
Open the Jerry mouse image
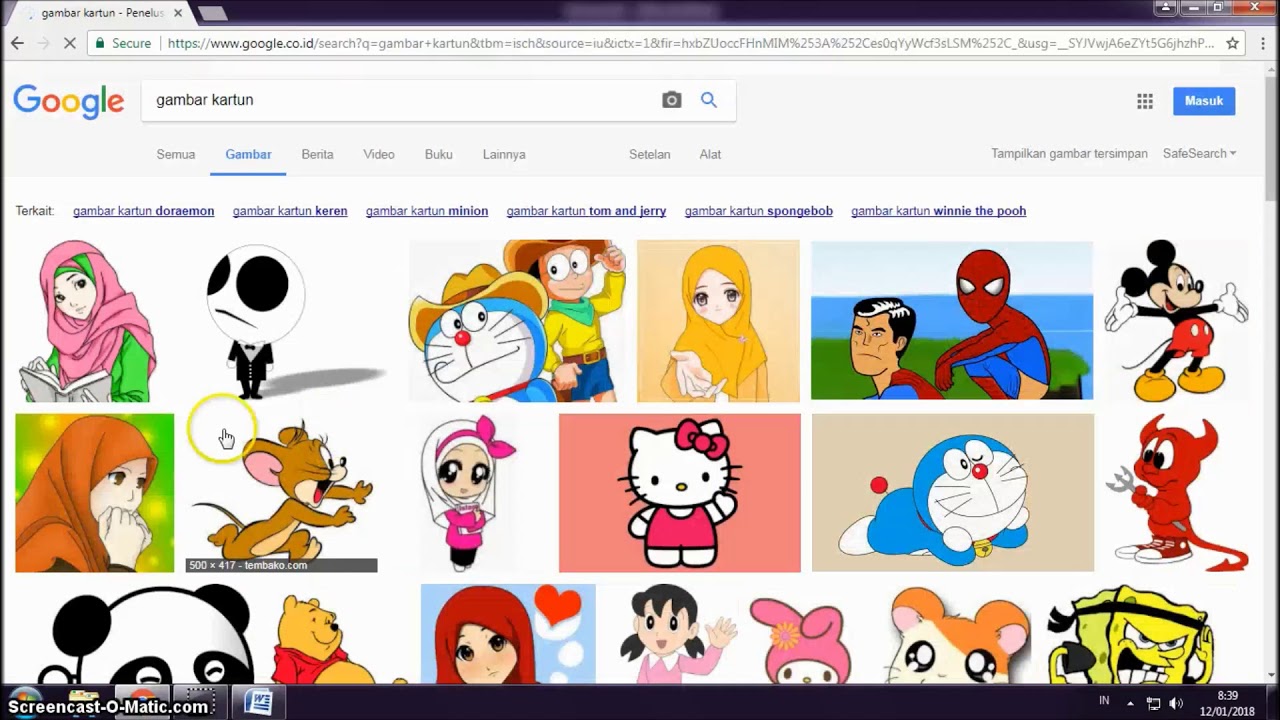282,493
